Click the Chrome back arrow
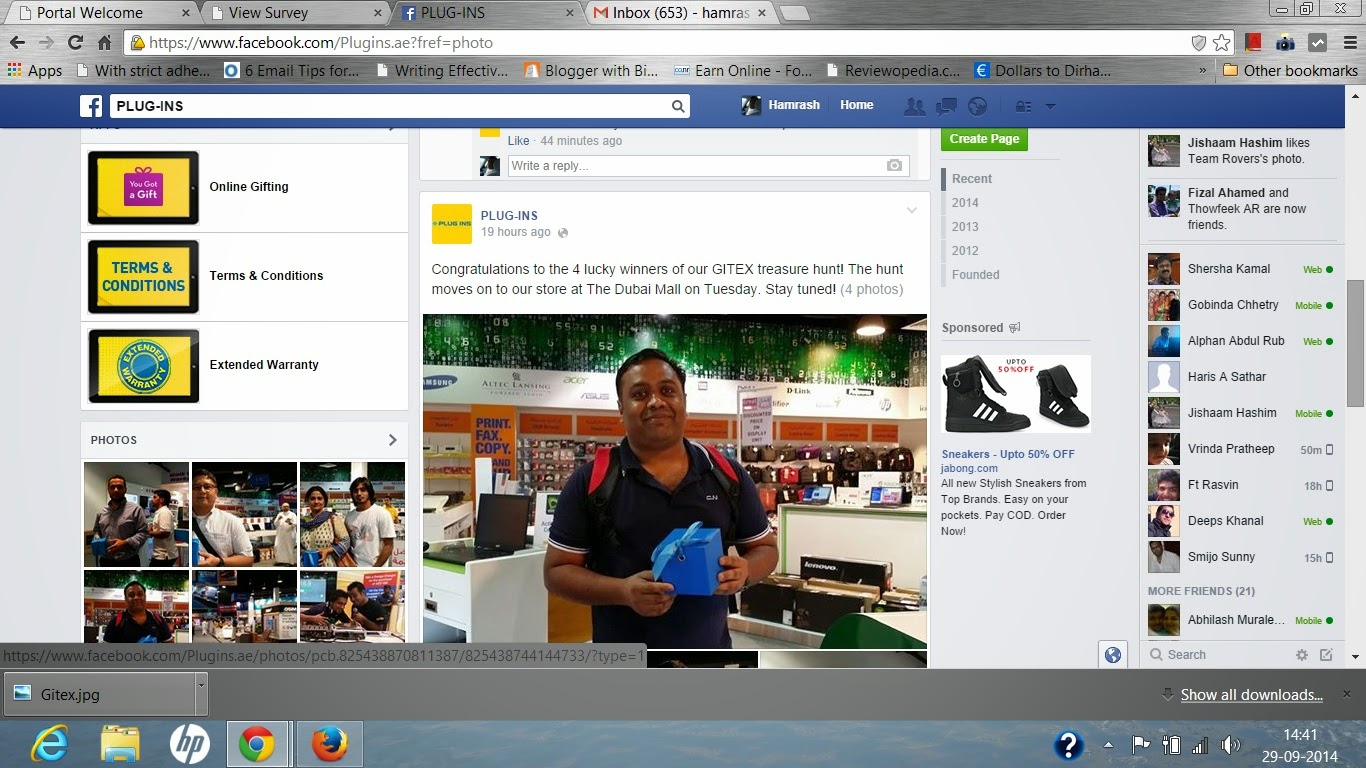The width and height of the screenshot is (1366, 768). point(17,43)
